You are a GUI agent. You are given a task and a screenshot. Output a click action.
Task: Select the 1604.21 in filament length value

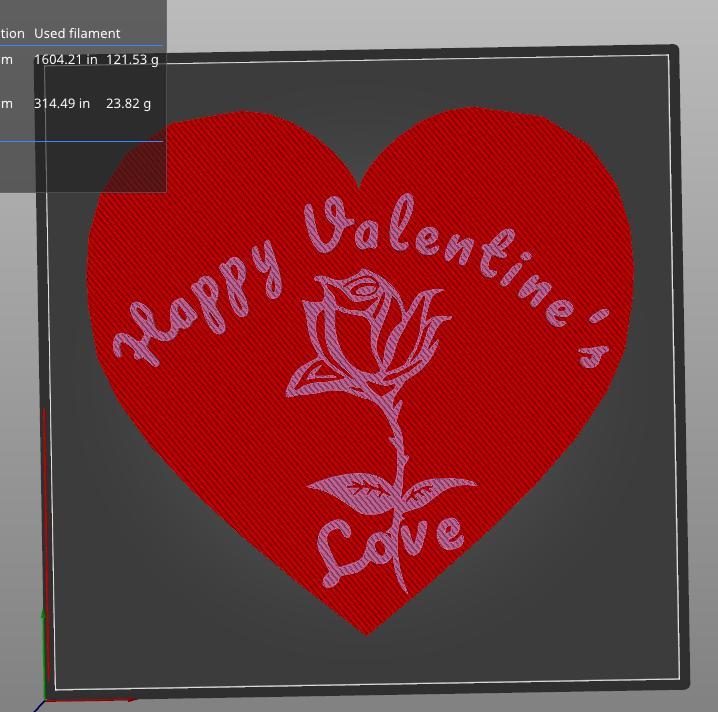65,60
